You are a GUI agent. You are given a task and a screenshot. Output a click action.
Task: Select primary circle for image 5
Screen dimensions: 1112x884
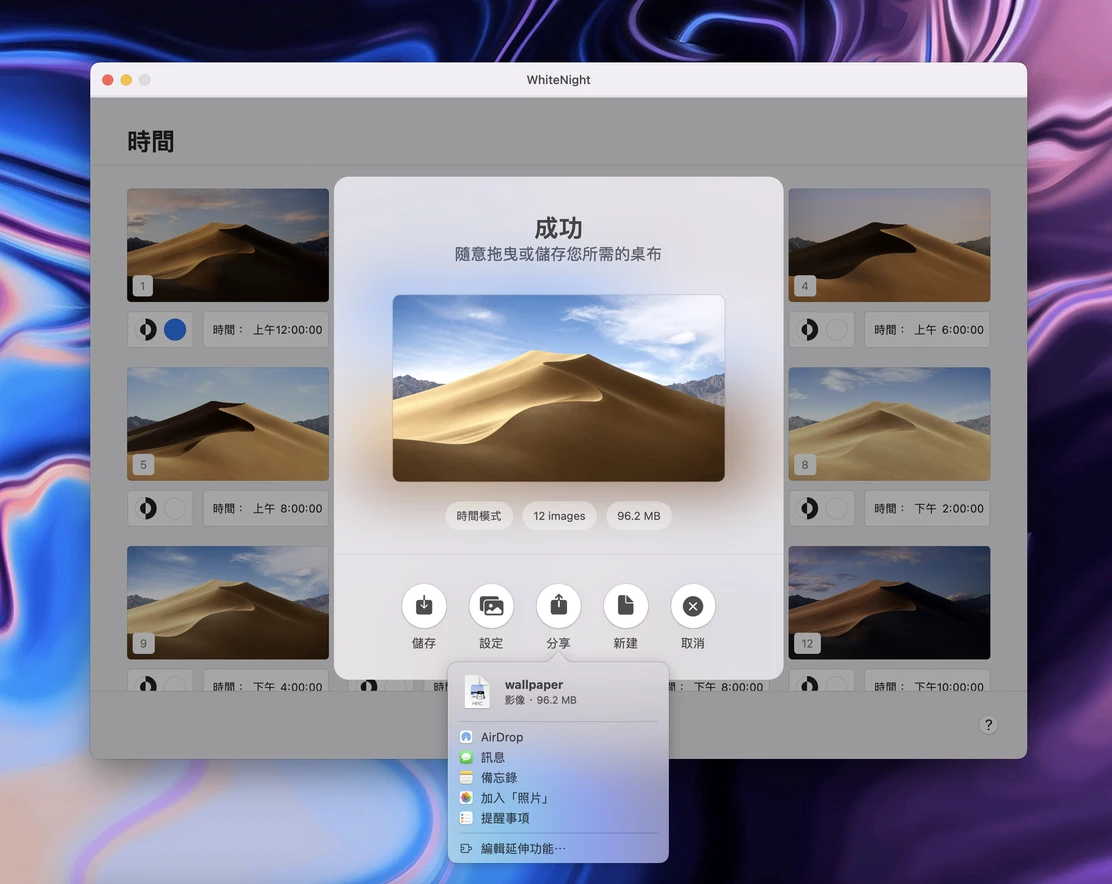point(175,508)
